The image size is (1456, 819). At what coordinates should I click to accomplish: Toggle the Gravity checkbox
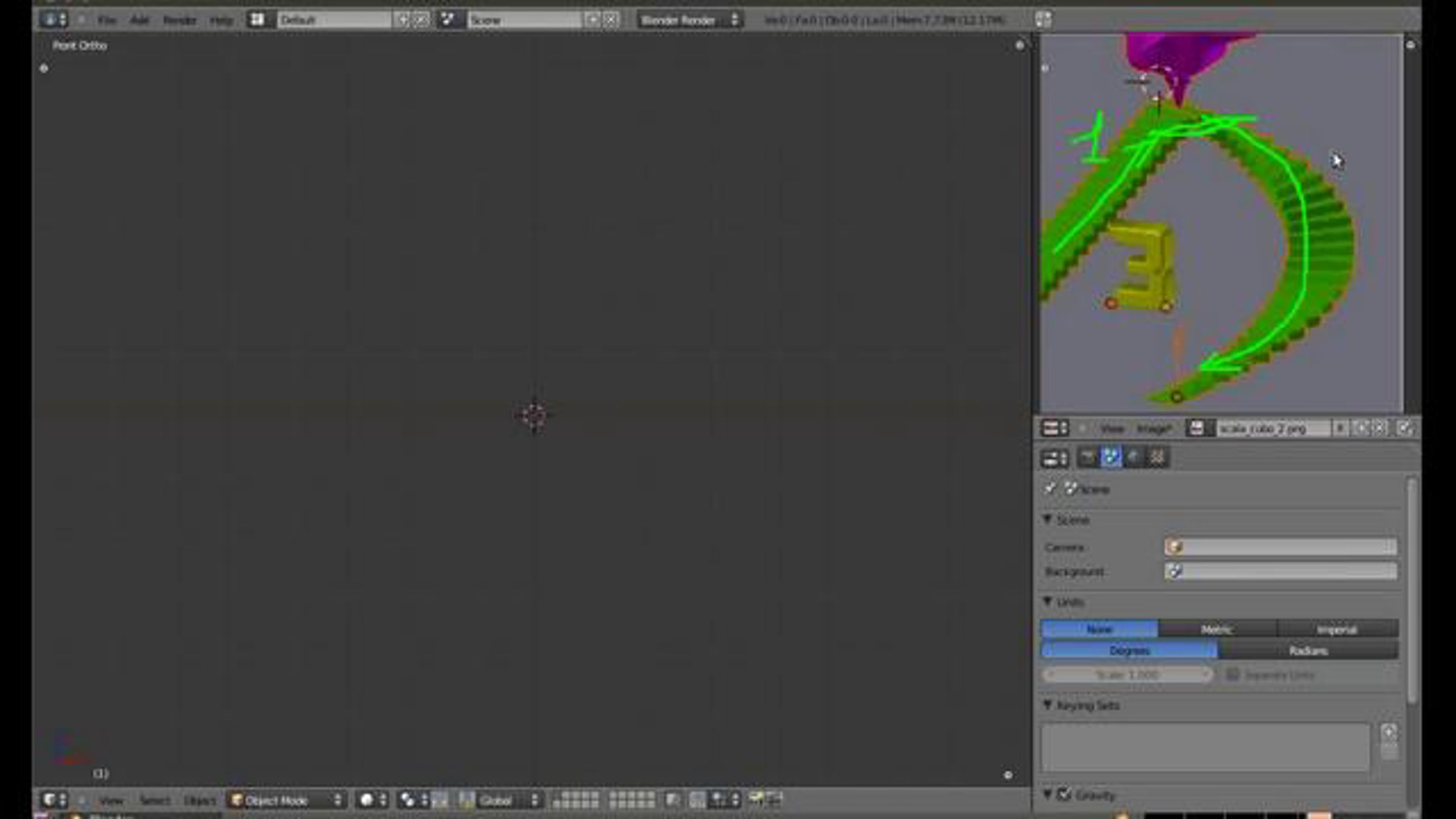click(x=1064, y=795)
